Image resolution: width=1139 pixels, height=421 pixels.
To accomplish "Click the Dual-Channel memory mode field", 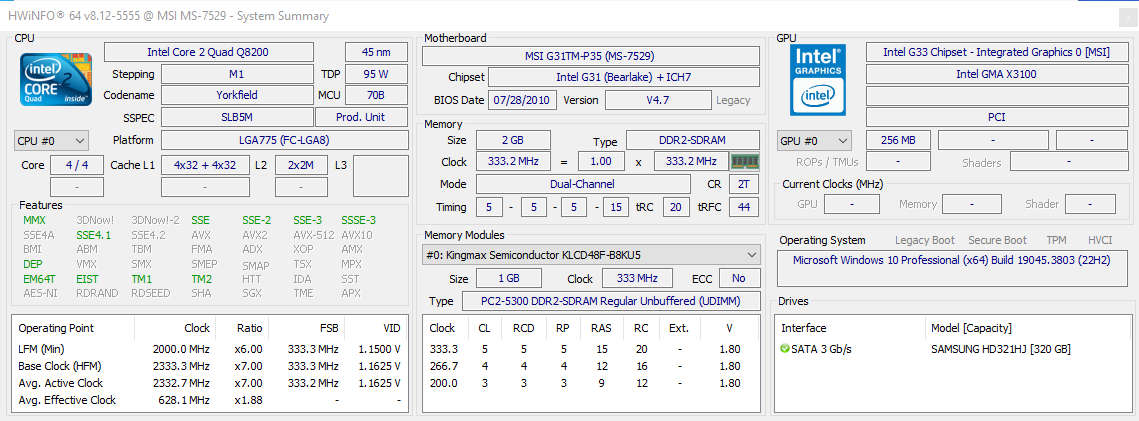I will pyautogui.click(x=582, y=184).
